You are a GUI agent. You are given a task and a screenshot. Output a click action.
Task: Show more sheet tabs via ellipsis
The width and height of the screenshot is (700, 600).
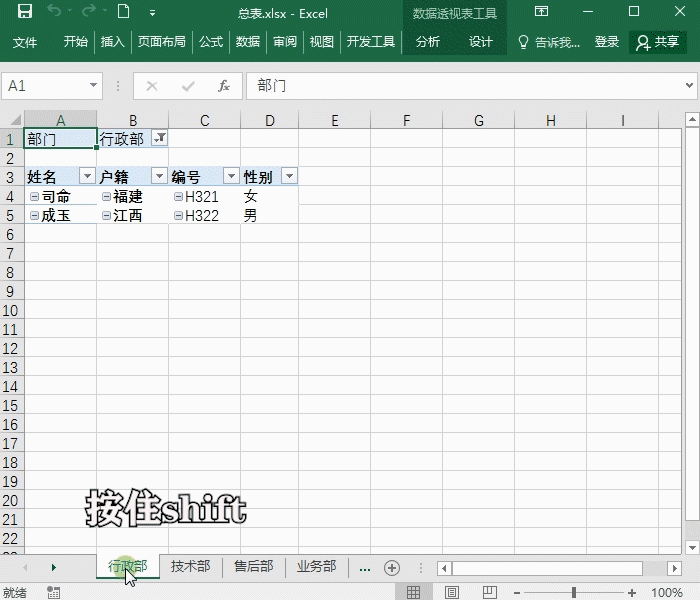365,568
